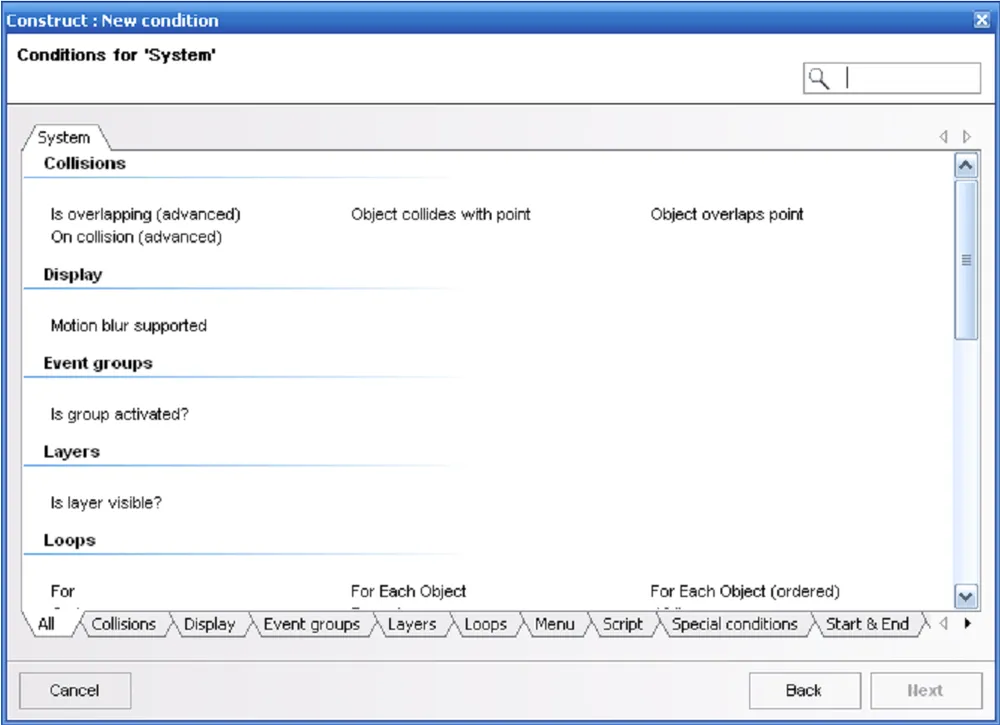Choose 'Object overlaps point' condition
Viewport: 1000px width, 725px height.
tap(727, 214)
